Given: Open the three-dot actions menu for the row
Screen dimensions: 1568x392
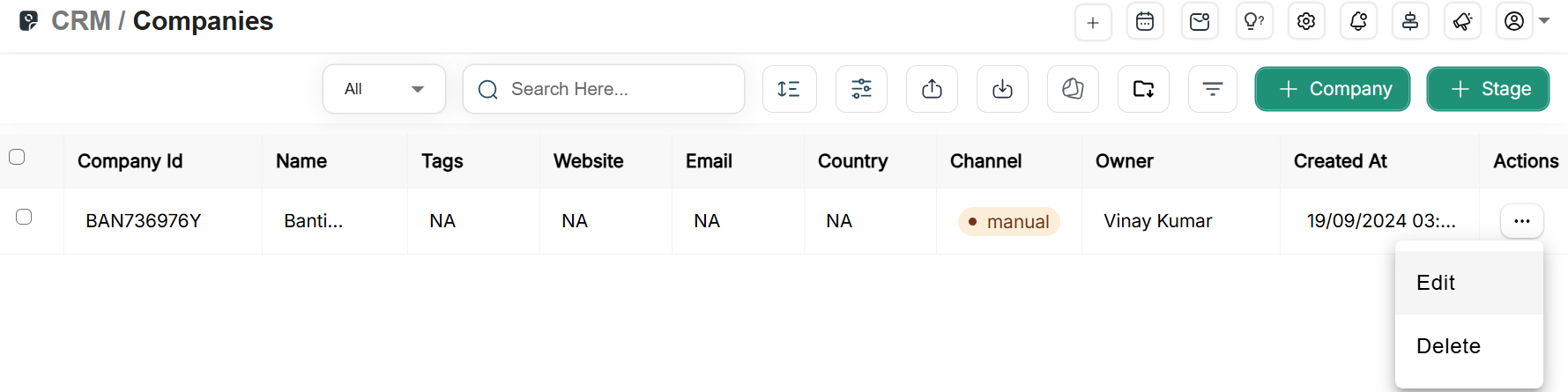Looking at the screenshot, I should coord(1521,221).
